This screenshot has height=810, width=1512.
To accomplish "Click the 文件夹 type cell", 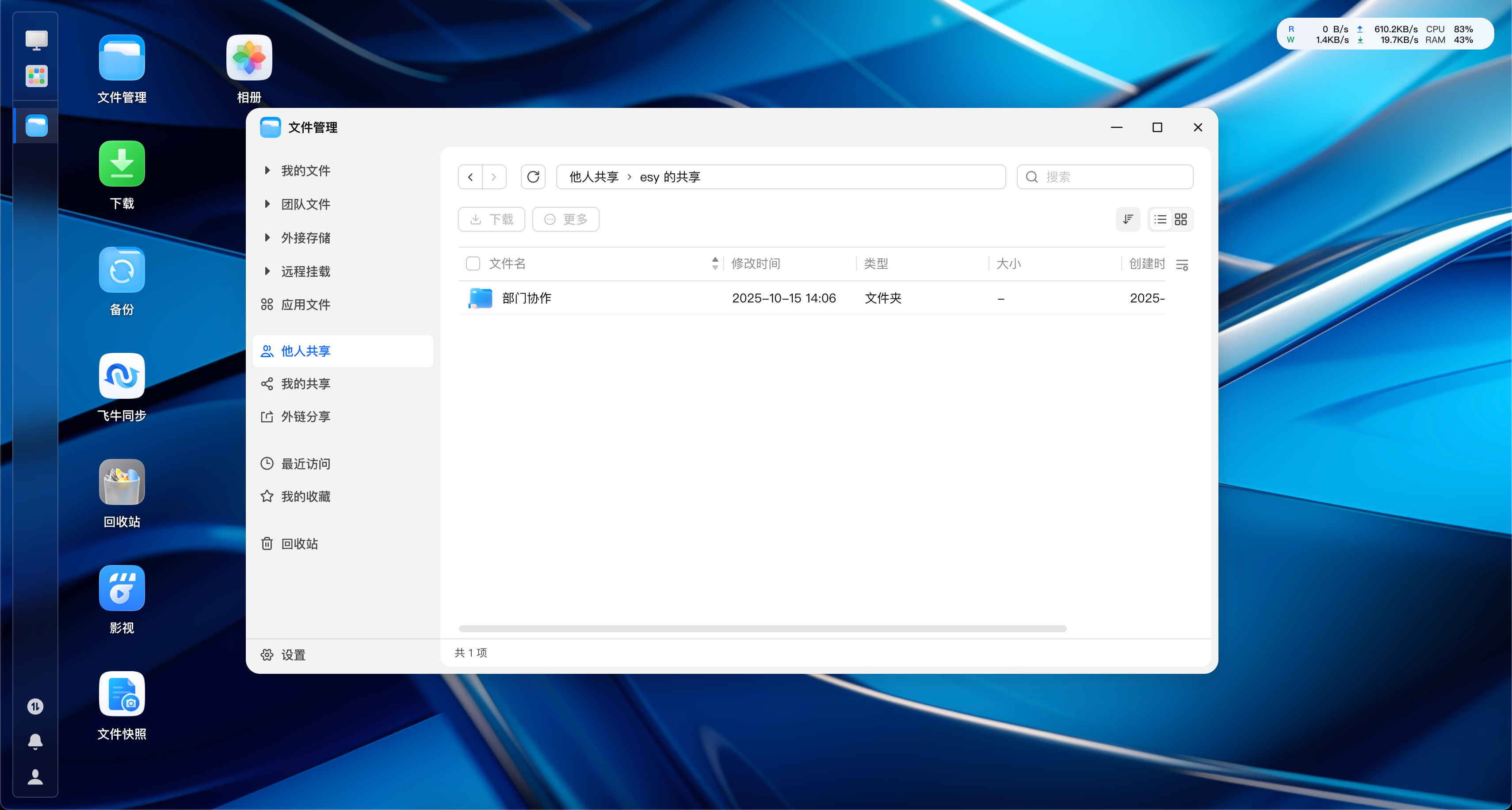I will pos(883,298).
